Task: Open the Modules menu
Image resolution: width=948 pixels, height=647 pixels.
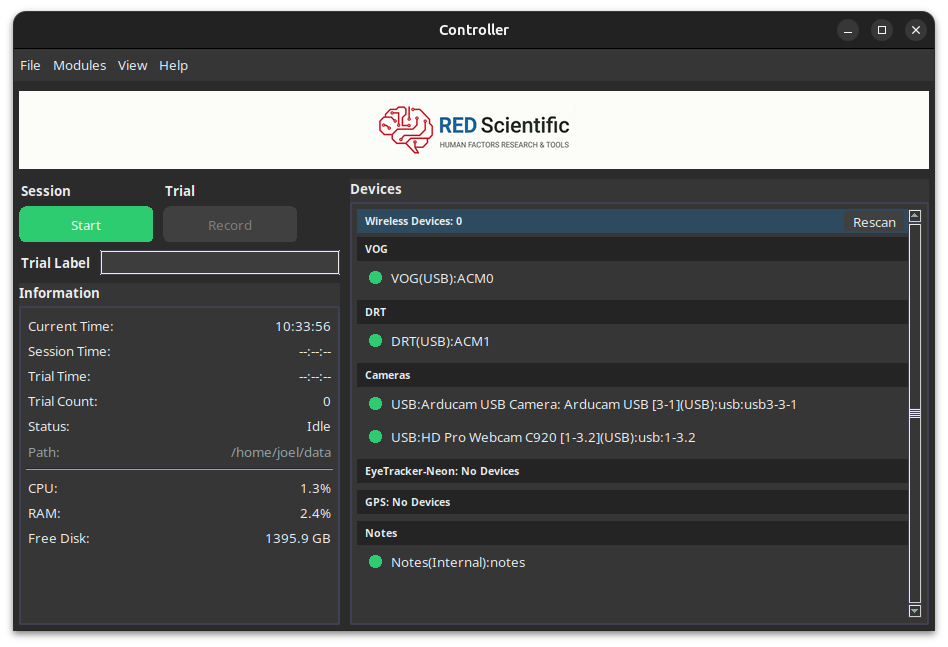Action: pos(79,65)
